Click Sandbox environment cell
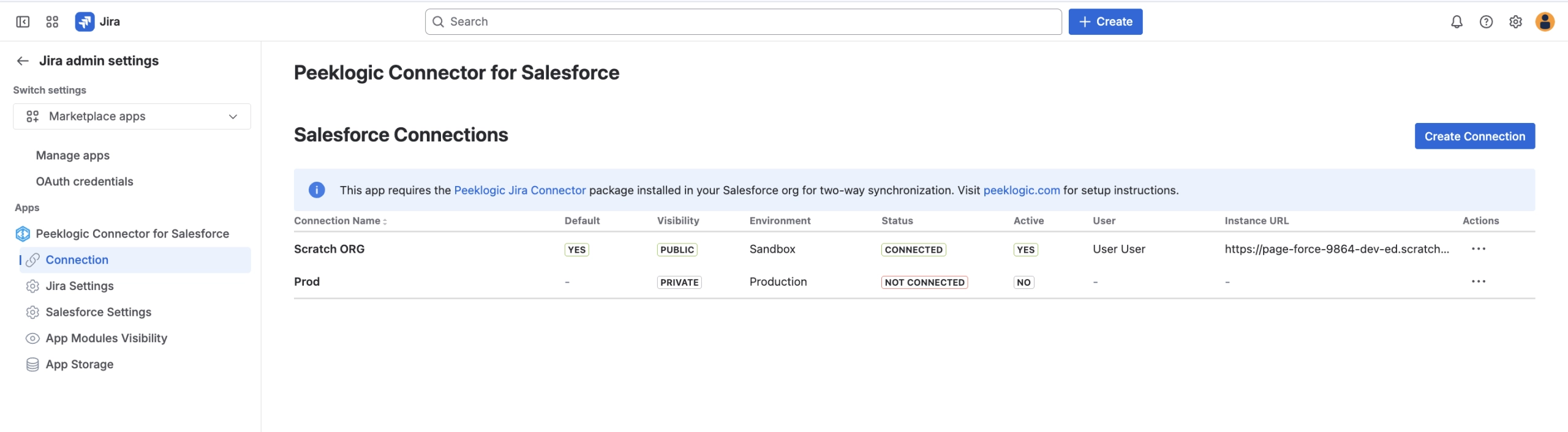 coord(772,249)
